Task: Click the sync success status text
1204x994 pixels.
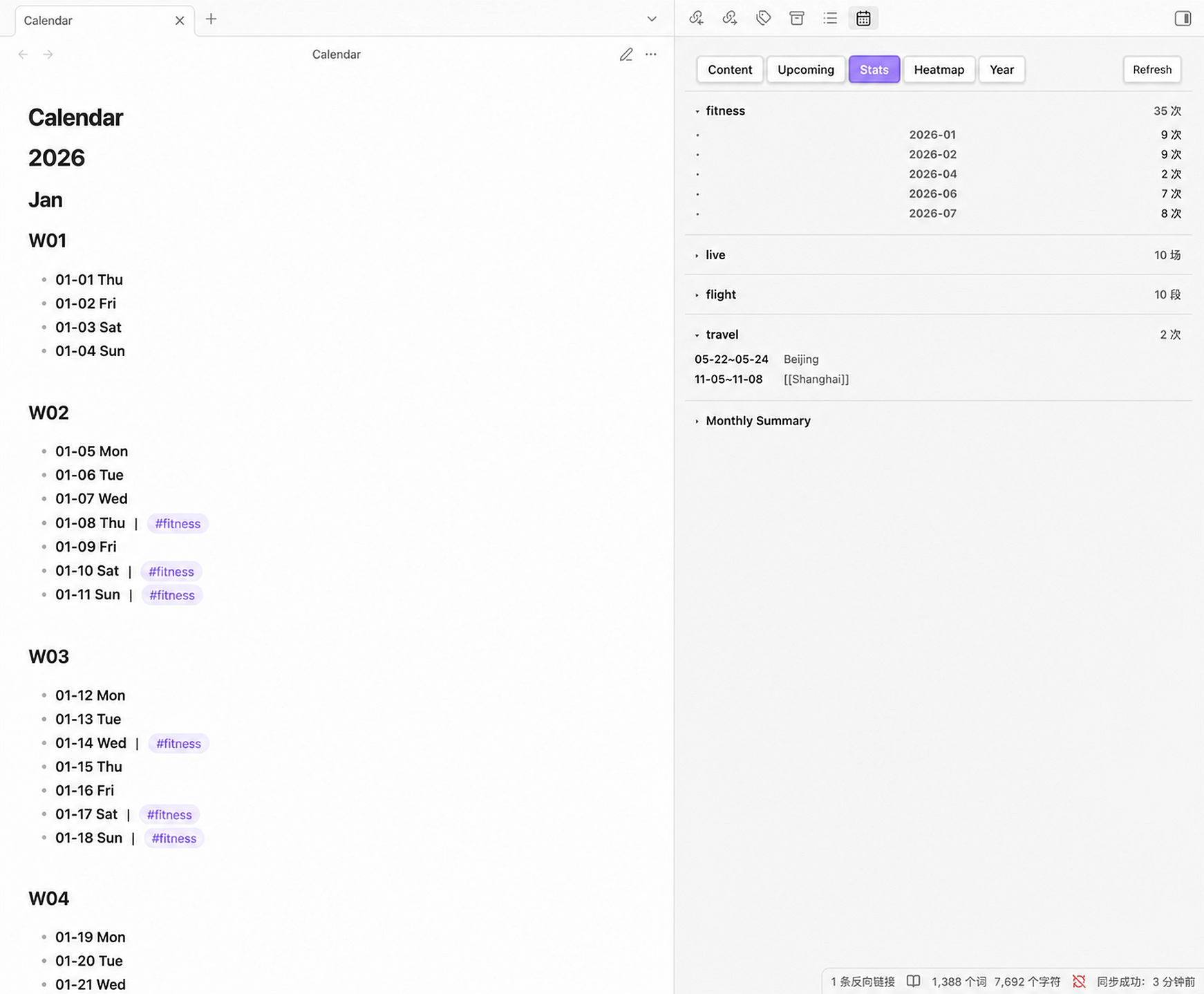Action: (x=1146, y=982)
